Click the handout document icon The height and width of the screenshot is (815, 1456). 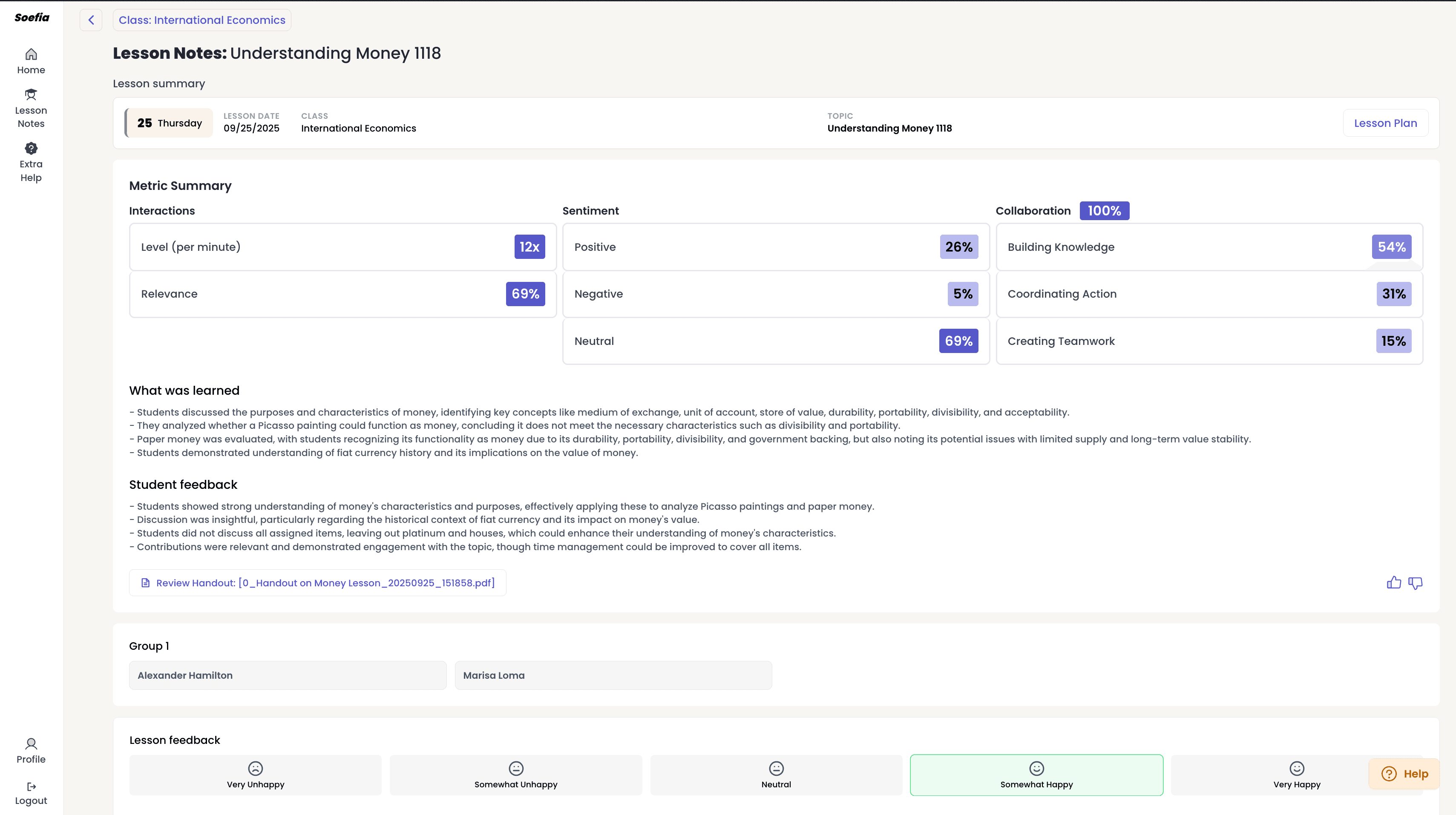point(145,583)
